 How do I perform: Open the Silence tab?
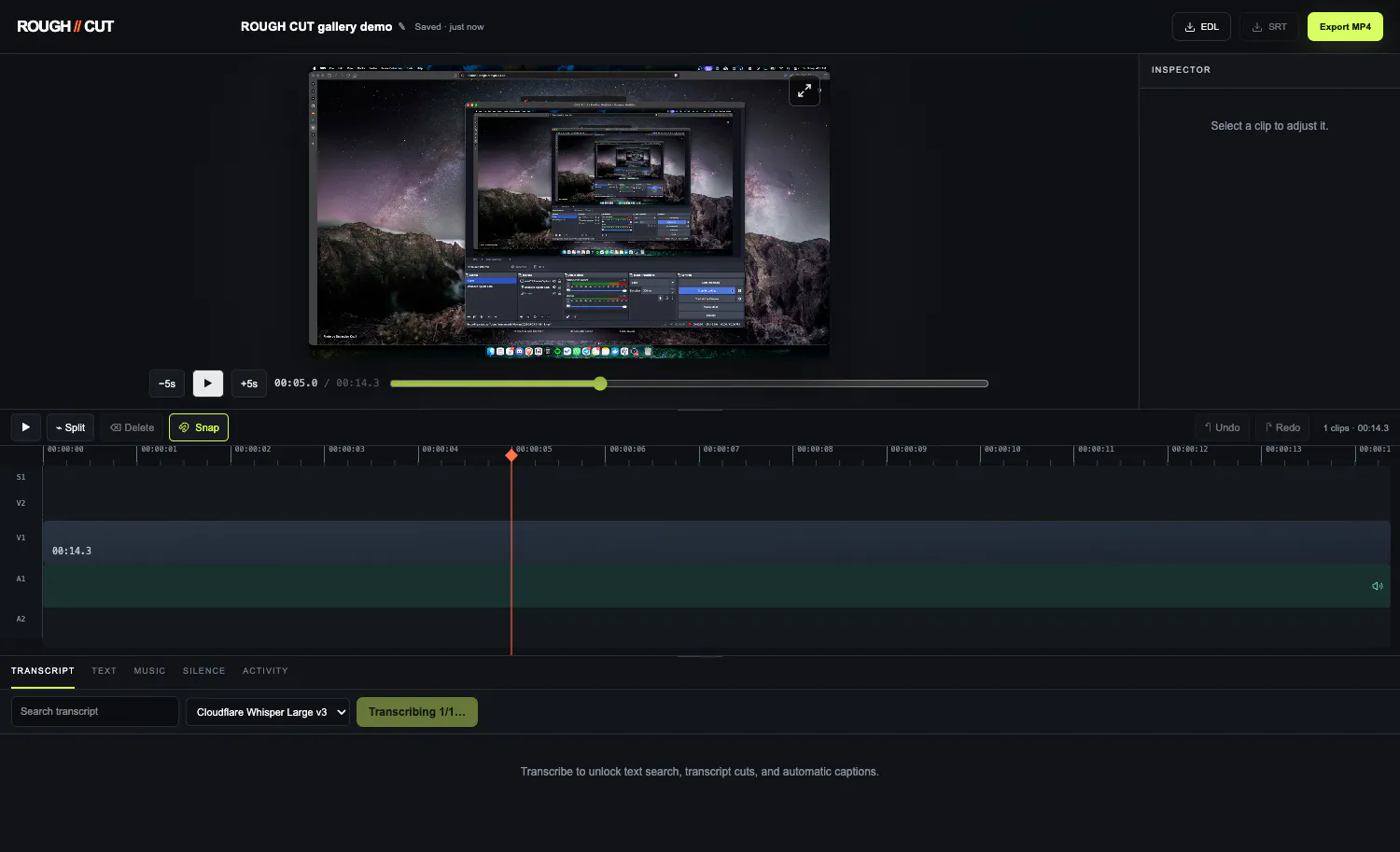(203, 671)
